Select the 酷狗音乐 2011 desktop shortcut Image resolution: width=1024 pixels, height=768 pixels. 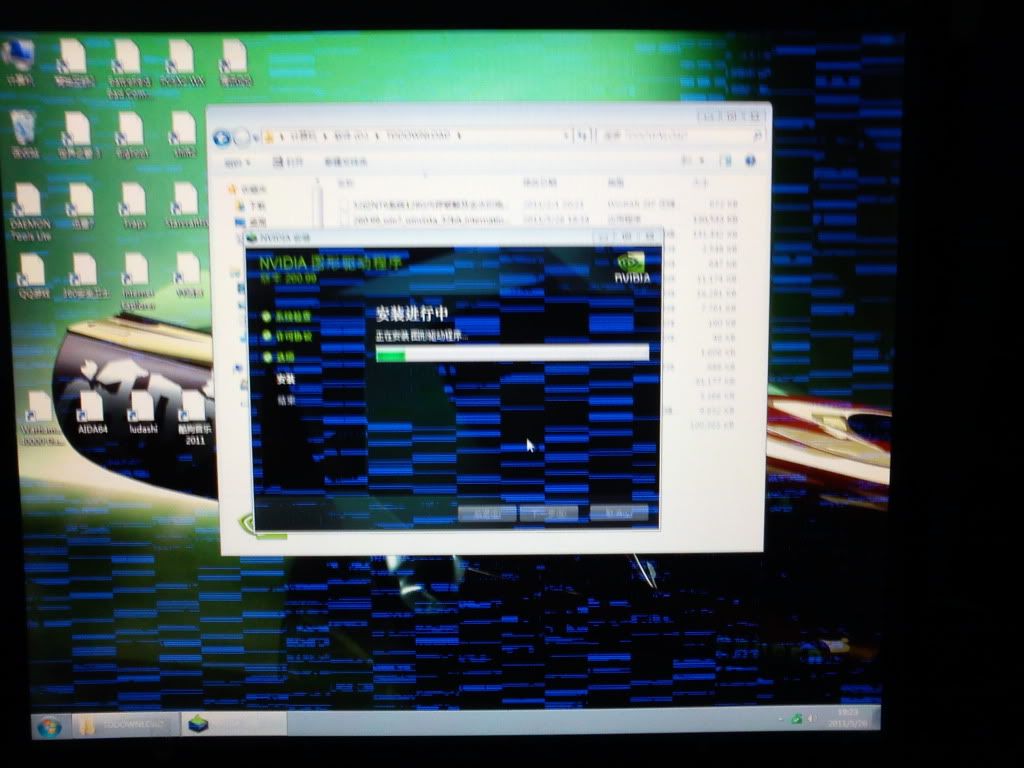click(195, 418)
